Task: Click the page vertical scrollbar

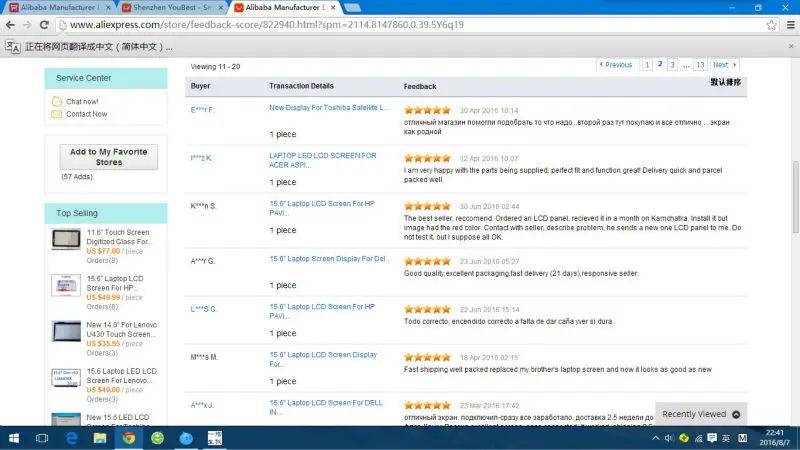Action: 795,197
